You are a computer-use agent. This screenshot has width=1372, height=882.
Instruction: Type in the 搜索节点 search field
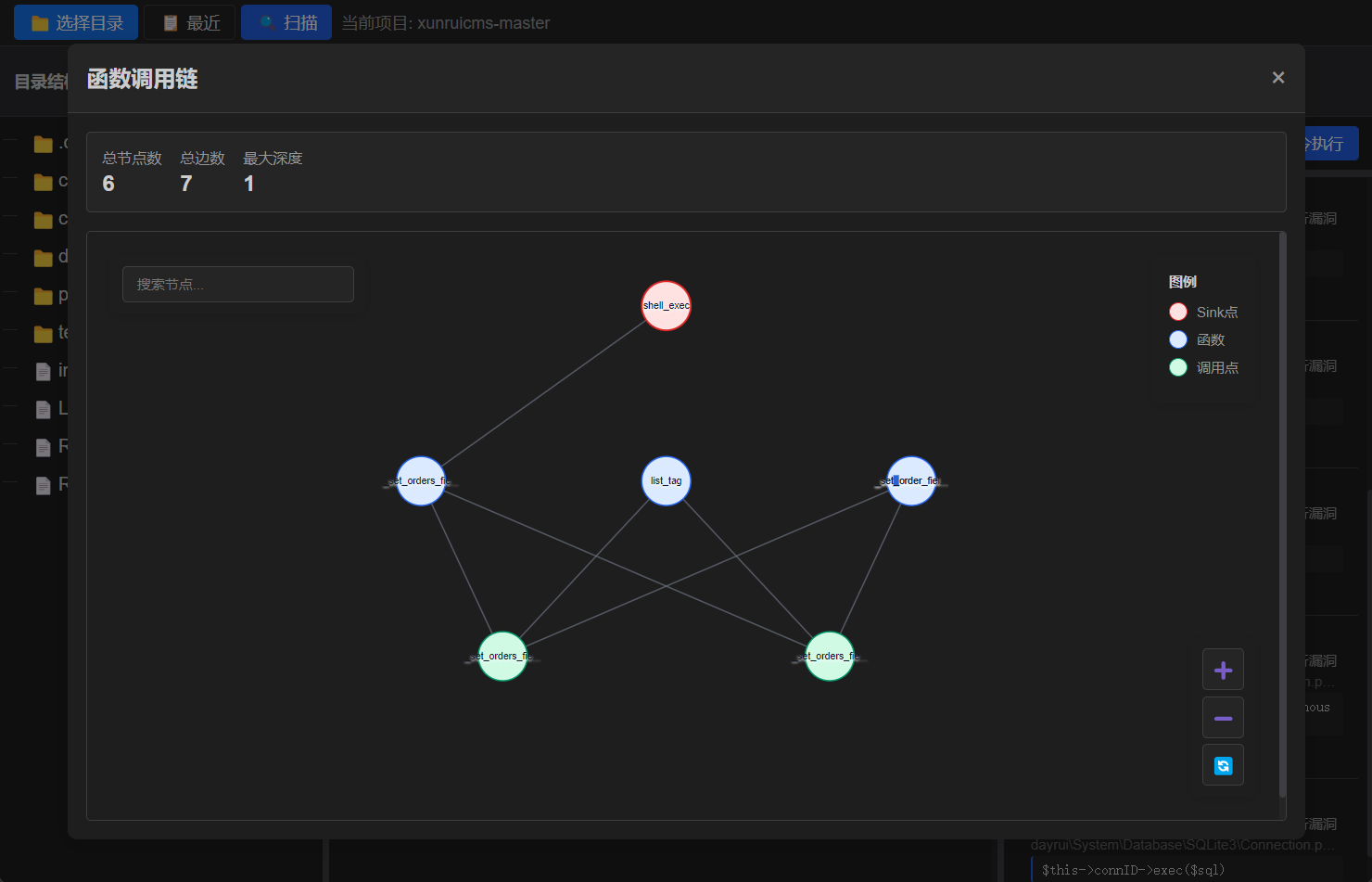[238, 285]
